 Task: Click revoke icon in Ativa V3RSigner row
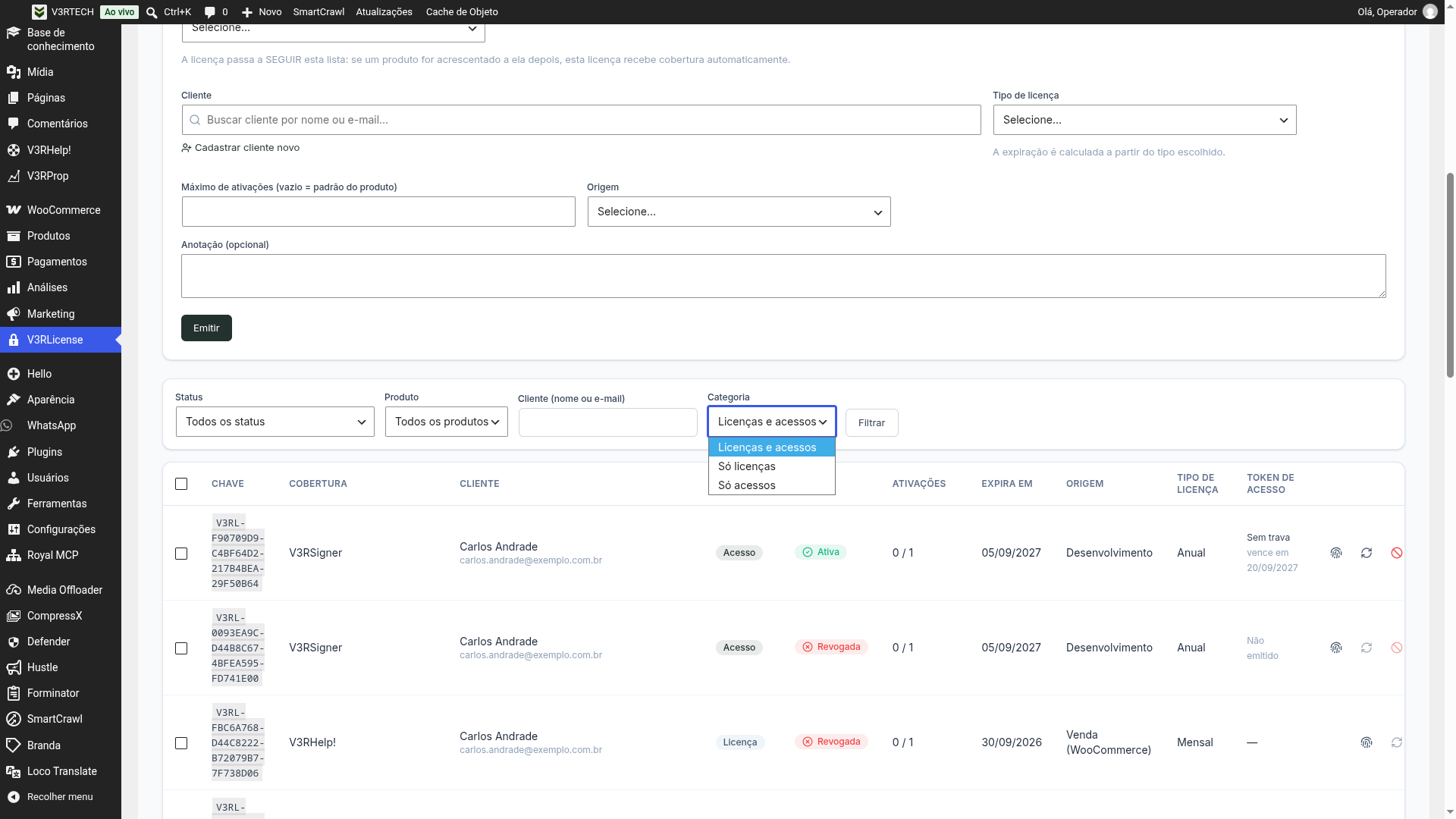(x=1397, y=553)
